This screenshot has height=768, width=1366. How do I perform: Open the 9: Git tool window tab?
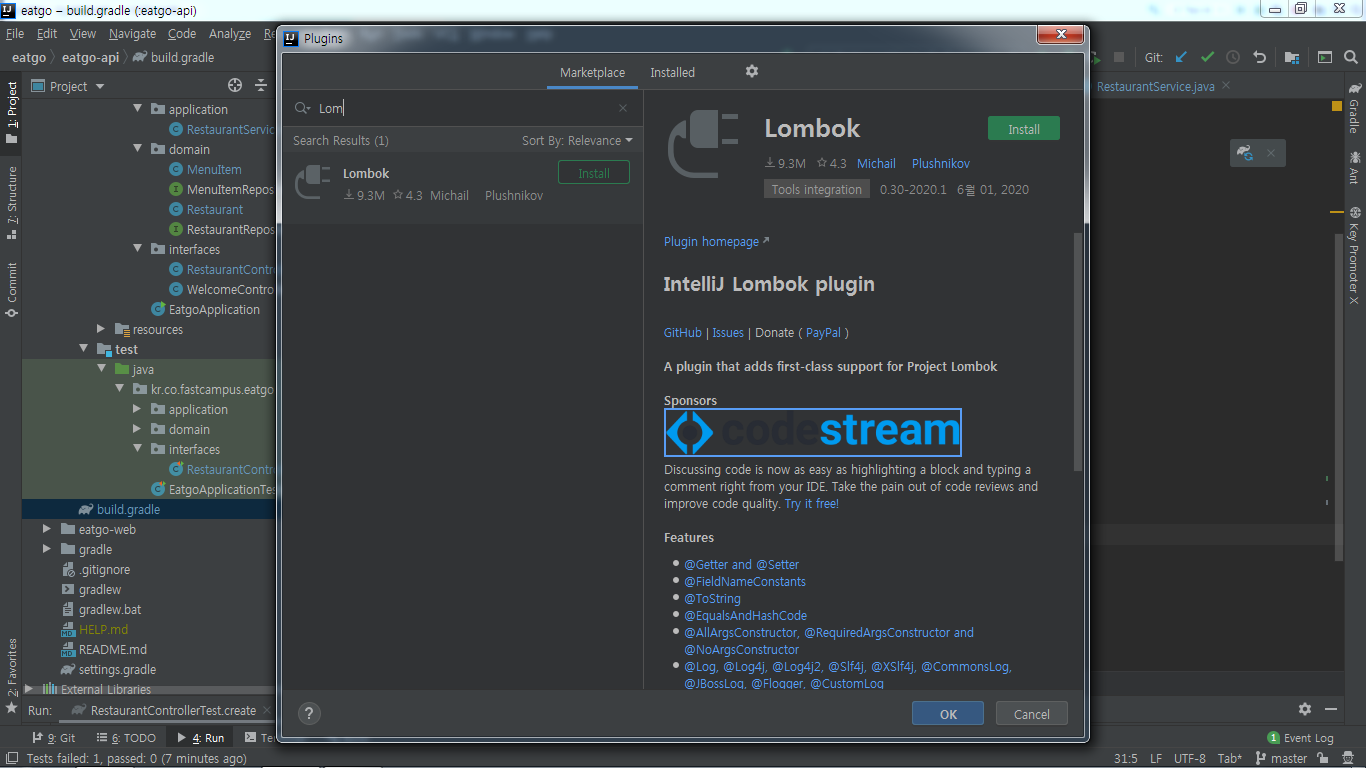point(54,738)
